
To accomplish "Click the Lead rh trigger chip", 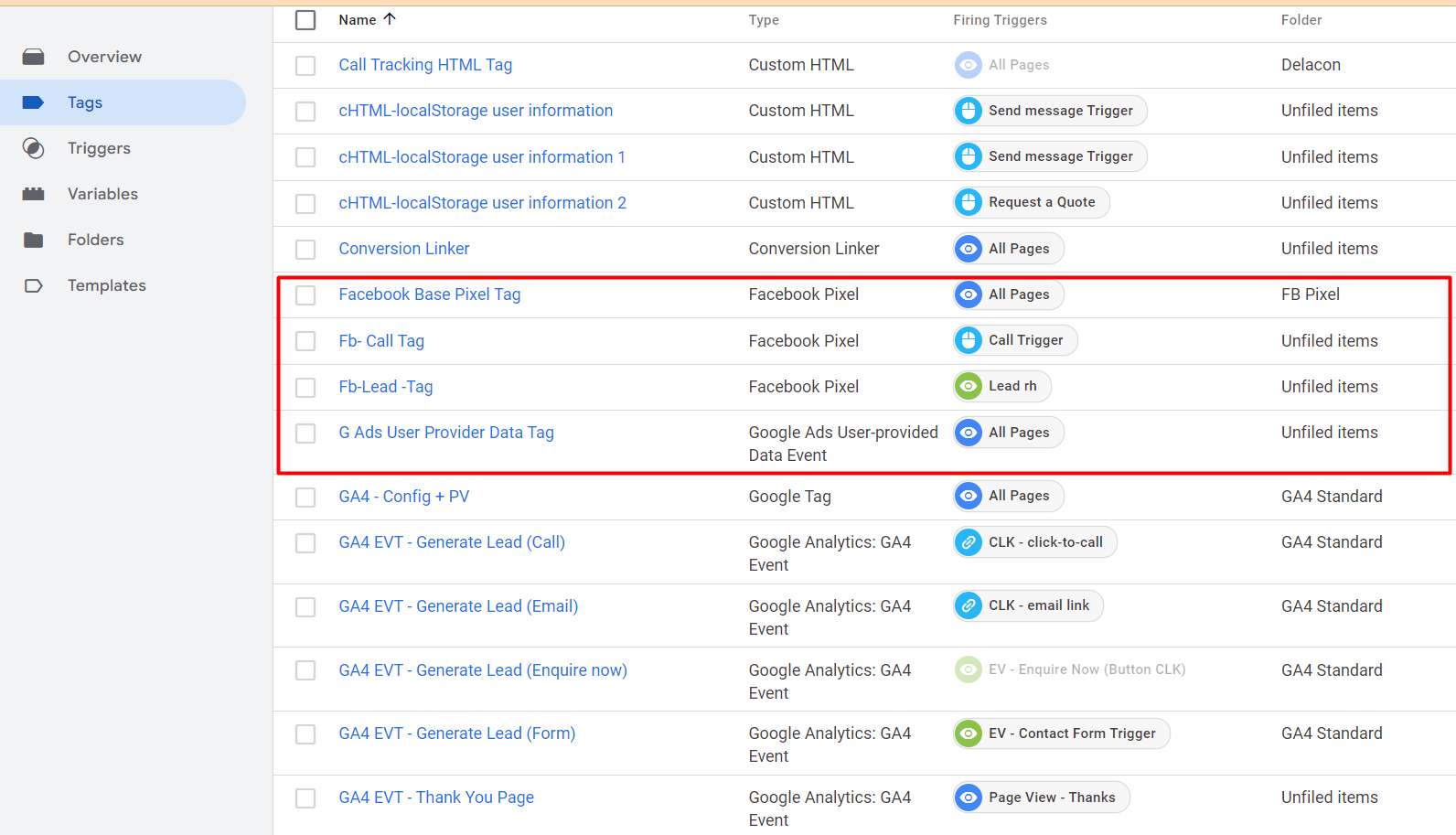I will click(1002, 386).
